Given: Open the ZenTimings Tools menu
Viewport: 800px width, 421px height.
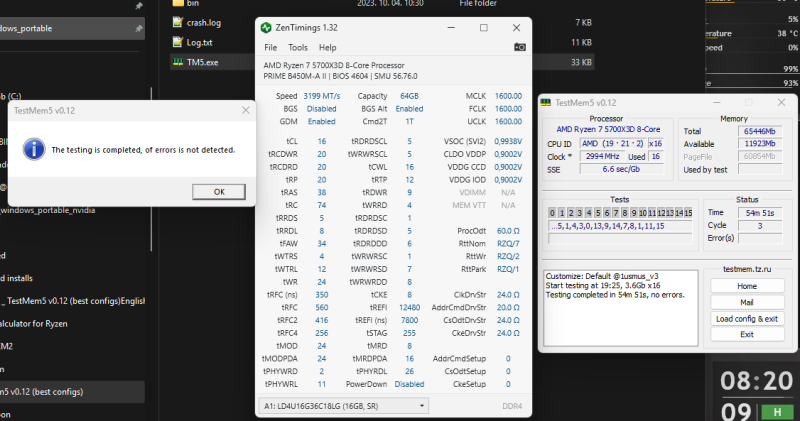Looking at the screenshot, I should (x=298, y=47).
